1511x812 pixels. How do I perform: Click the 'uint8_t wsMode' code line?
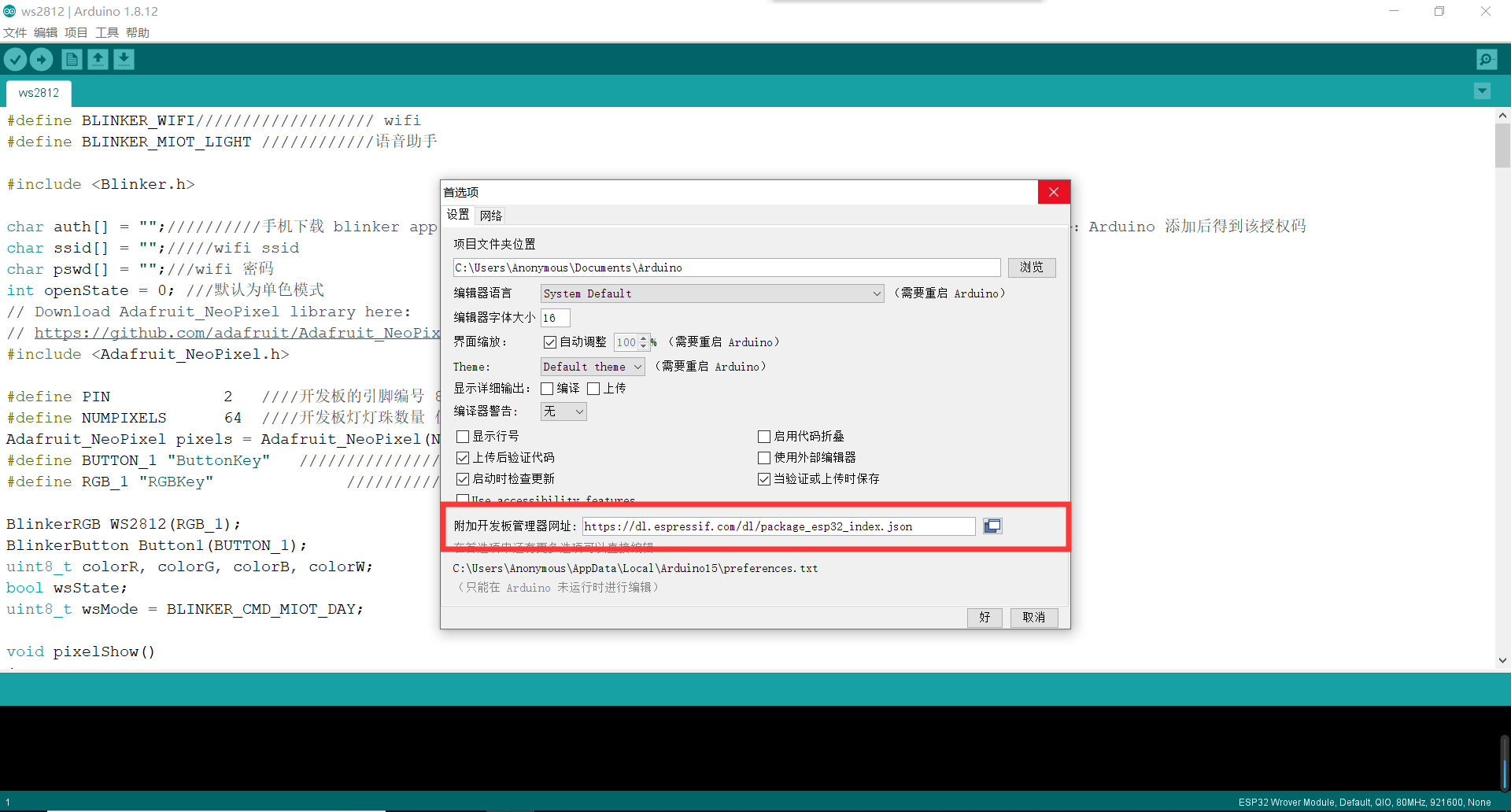(x=185, y=609)
